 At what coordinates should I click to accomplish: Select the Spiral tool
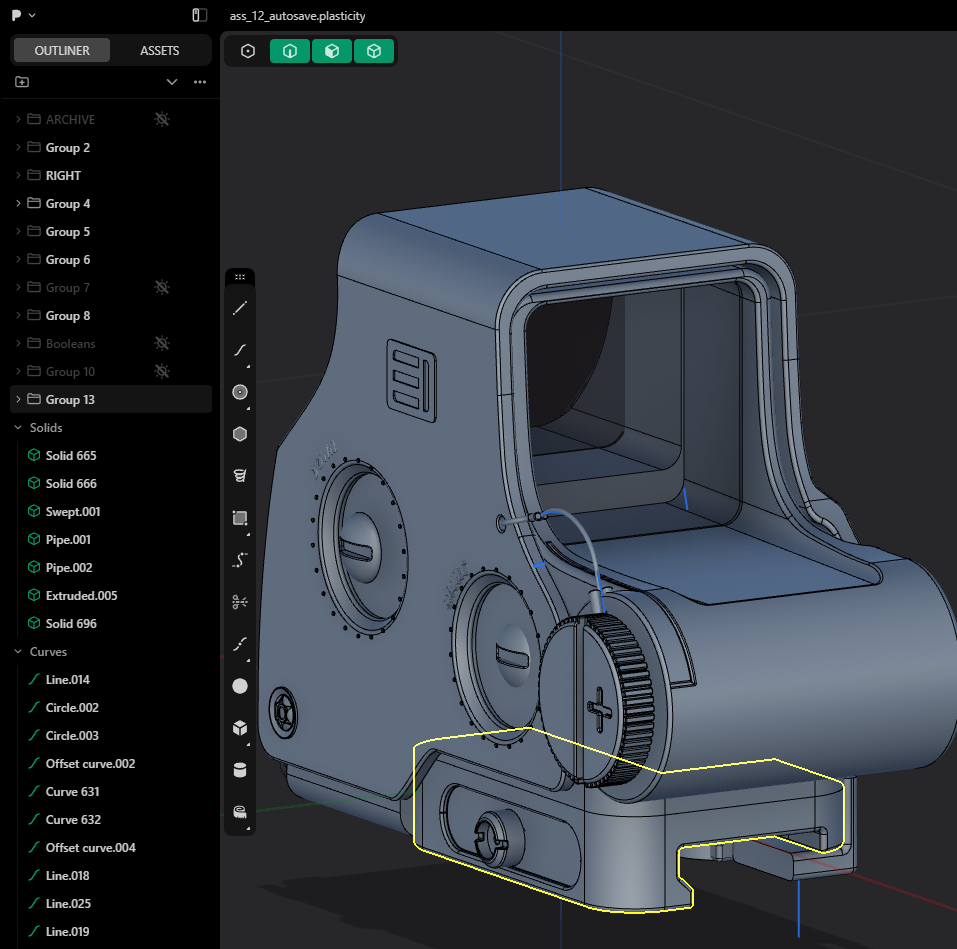[240, 475]
